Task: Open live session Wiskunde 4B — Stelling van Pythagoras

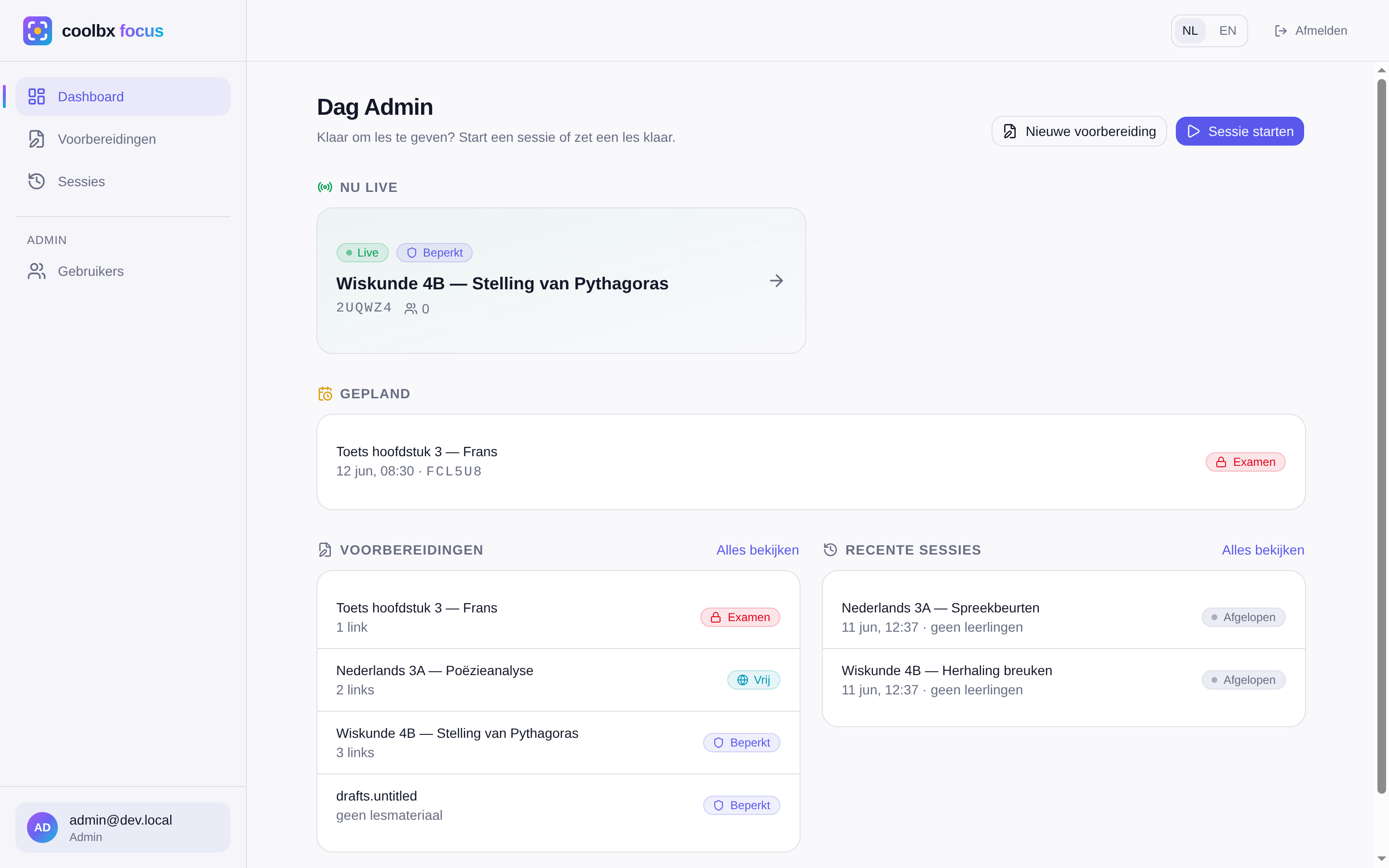Action: (x=561, y=281)
